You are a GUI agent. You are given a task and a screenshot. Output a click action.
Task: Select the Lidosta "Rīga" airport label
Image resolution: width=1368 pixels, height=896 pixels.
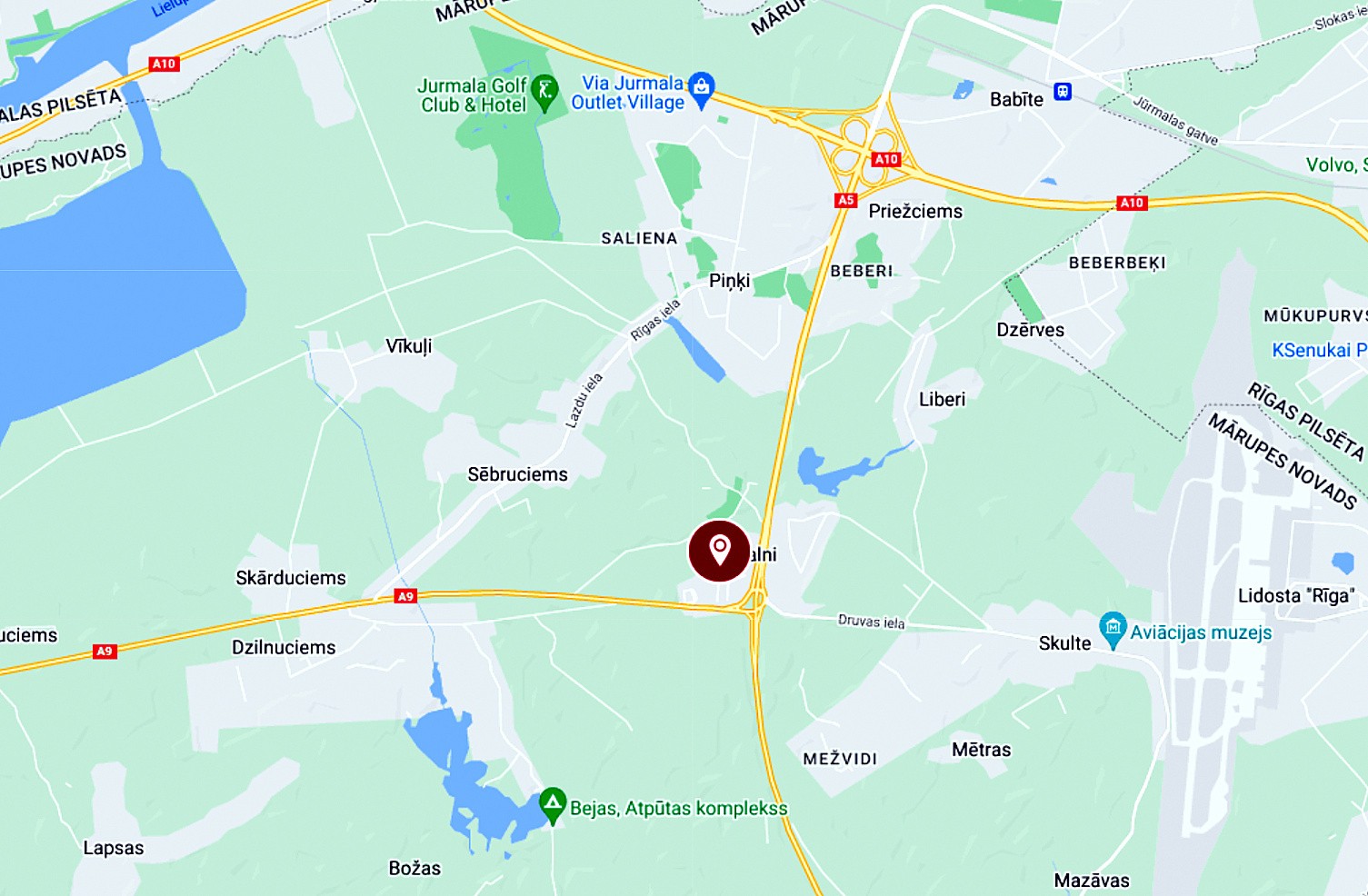click(1296, 595)
